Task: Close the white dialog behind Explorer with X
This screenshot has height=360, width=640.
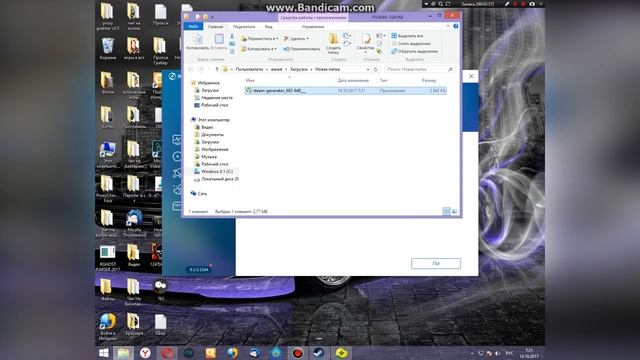Action: click(471, 76)
